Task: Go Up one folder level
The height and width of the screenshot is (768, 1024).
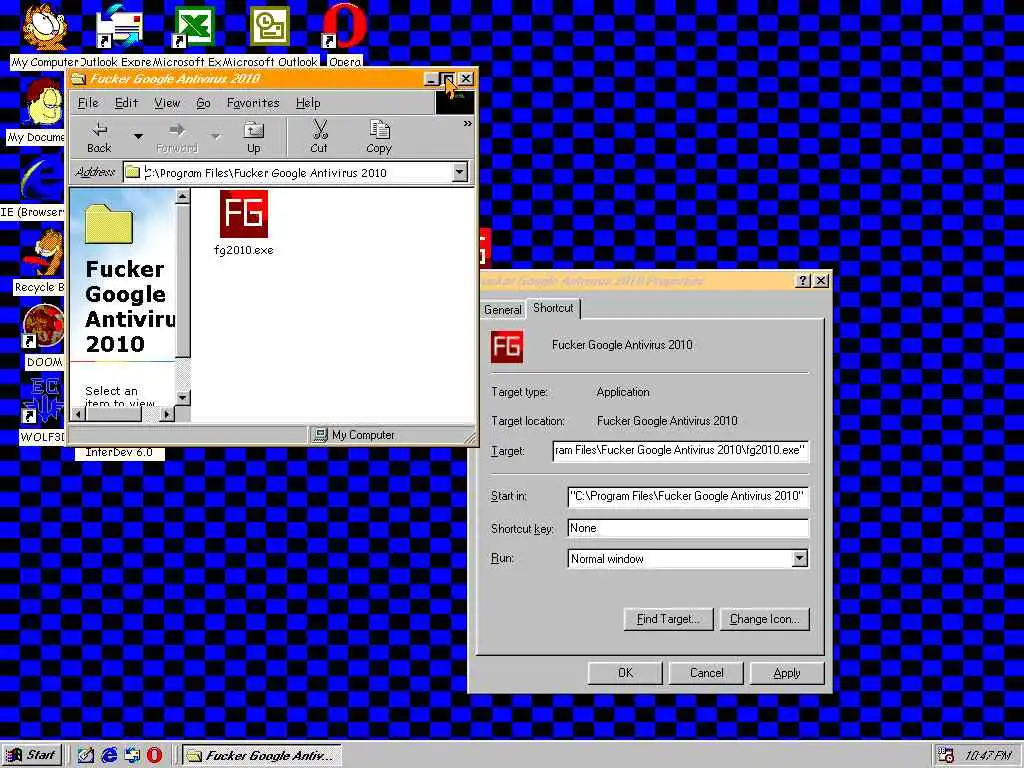Action: [253, 137]
